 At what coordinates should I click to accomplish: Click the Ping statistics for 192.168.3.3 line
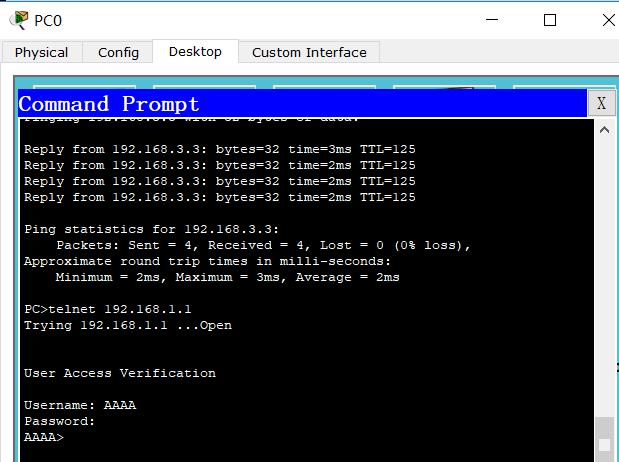(152, 229)
